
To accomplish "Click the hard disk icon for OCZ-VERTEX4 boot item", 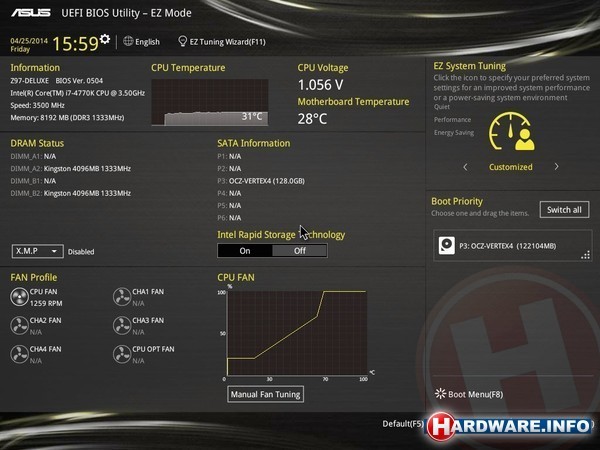I will [x=447, y=246].
